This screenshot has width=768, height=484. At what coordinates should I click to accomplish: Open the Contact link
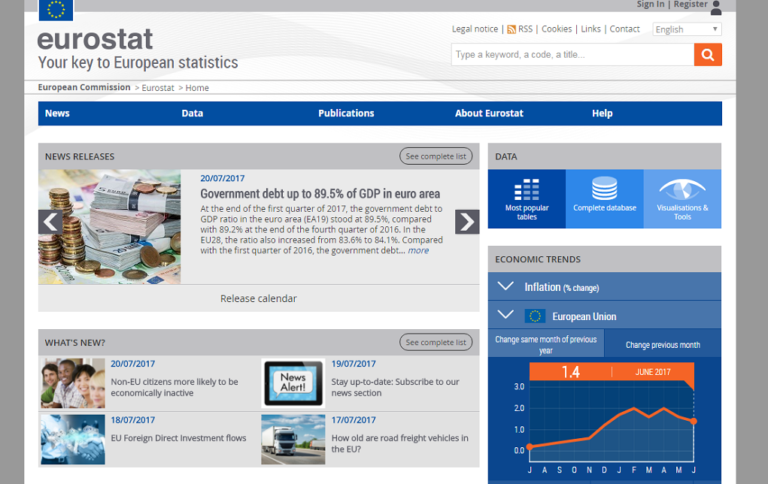click(x=624, y=29)
